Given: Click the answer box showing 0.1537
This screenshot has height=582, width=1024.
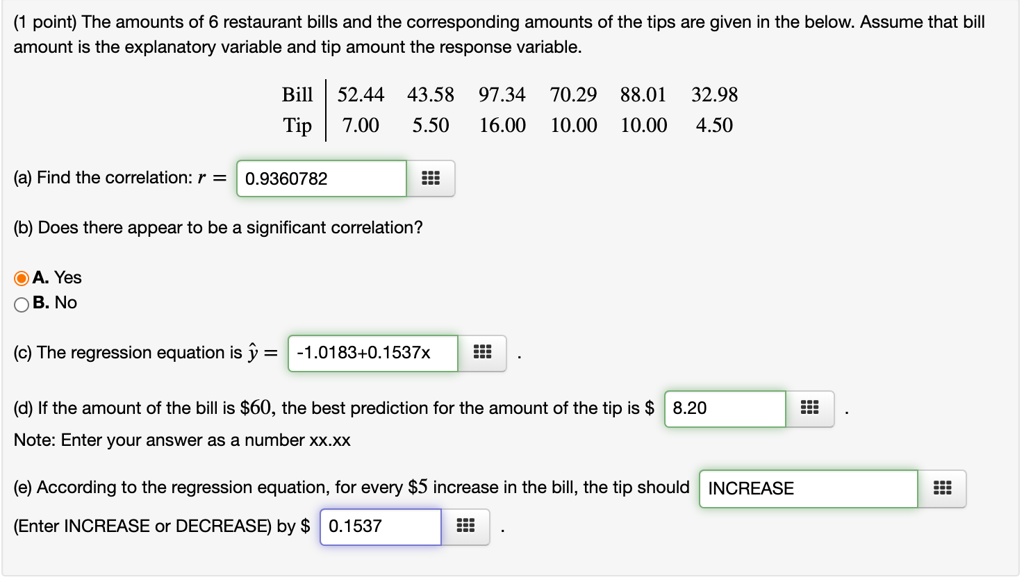Looking at the screenshot, I should 378,526.
